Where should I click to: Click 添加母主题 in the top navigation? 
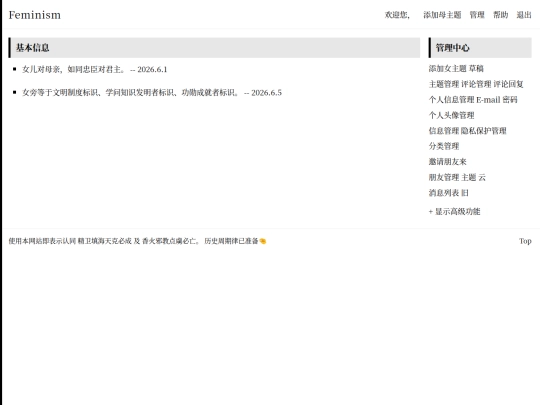442,15
